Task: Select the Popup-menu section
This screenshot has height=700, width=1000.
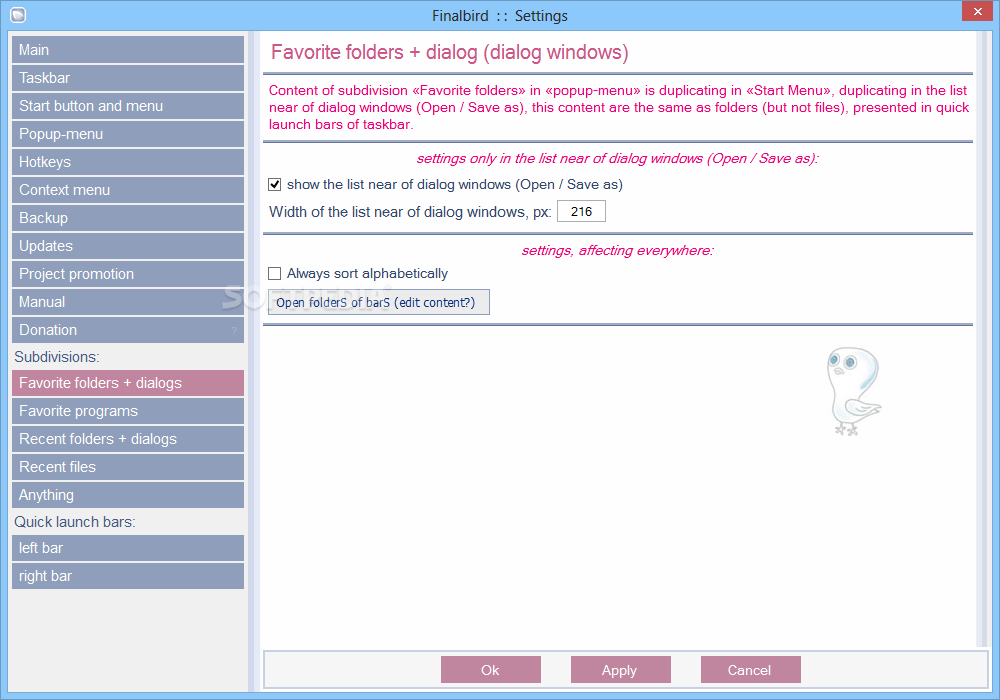Action: [x=128, y=134]
